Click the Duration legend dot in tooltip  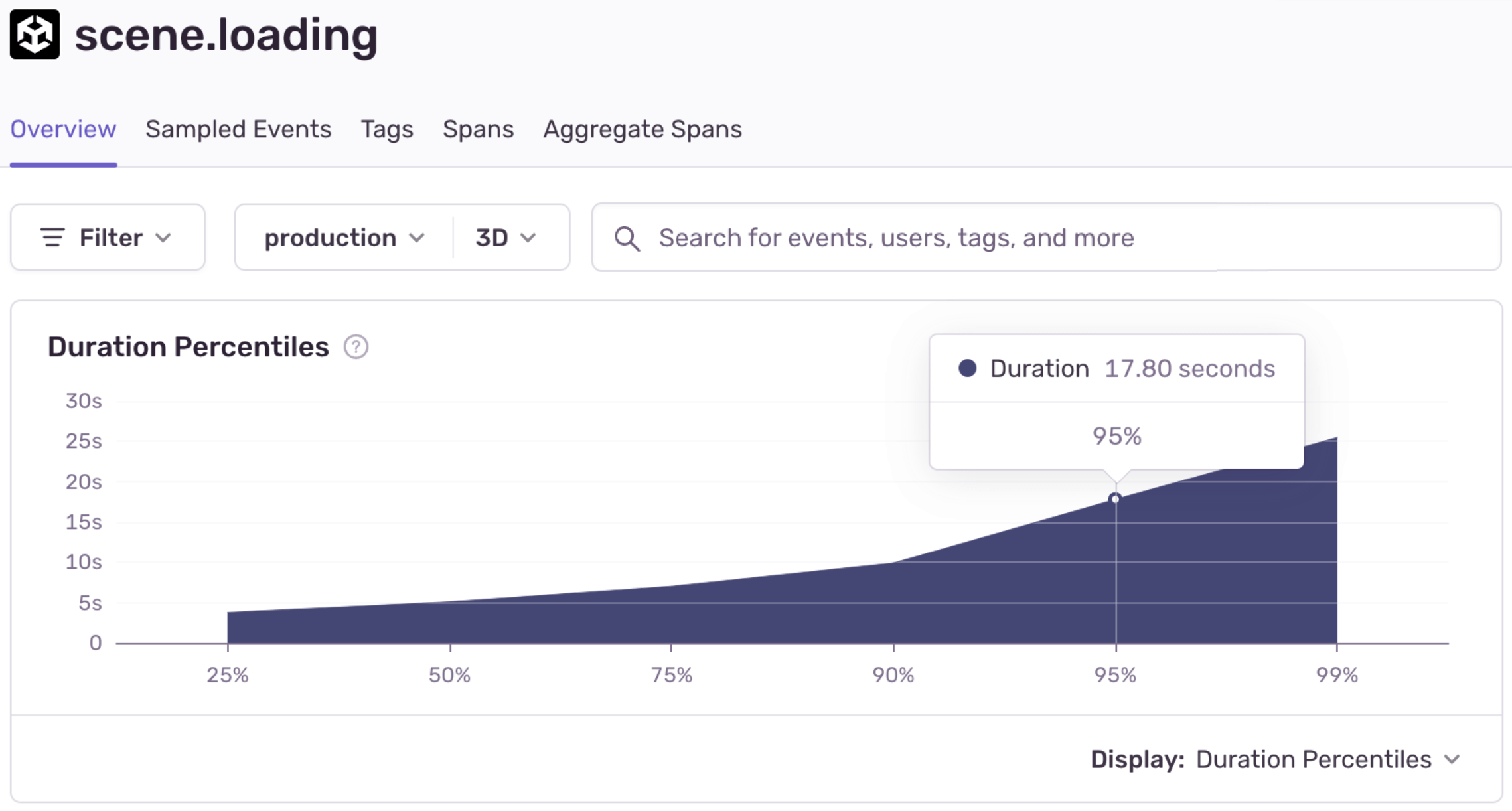[967, 368]
